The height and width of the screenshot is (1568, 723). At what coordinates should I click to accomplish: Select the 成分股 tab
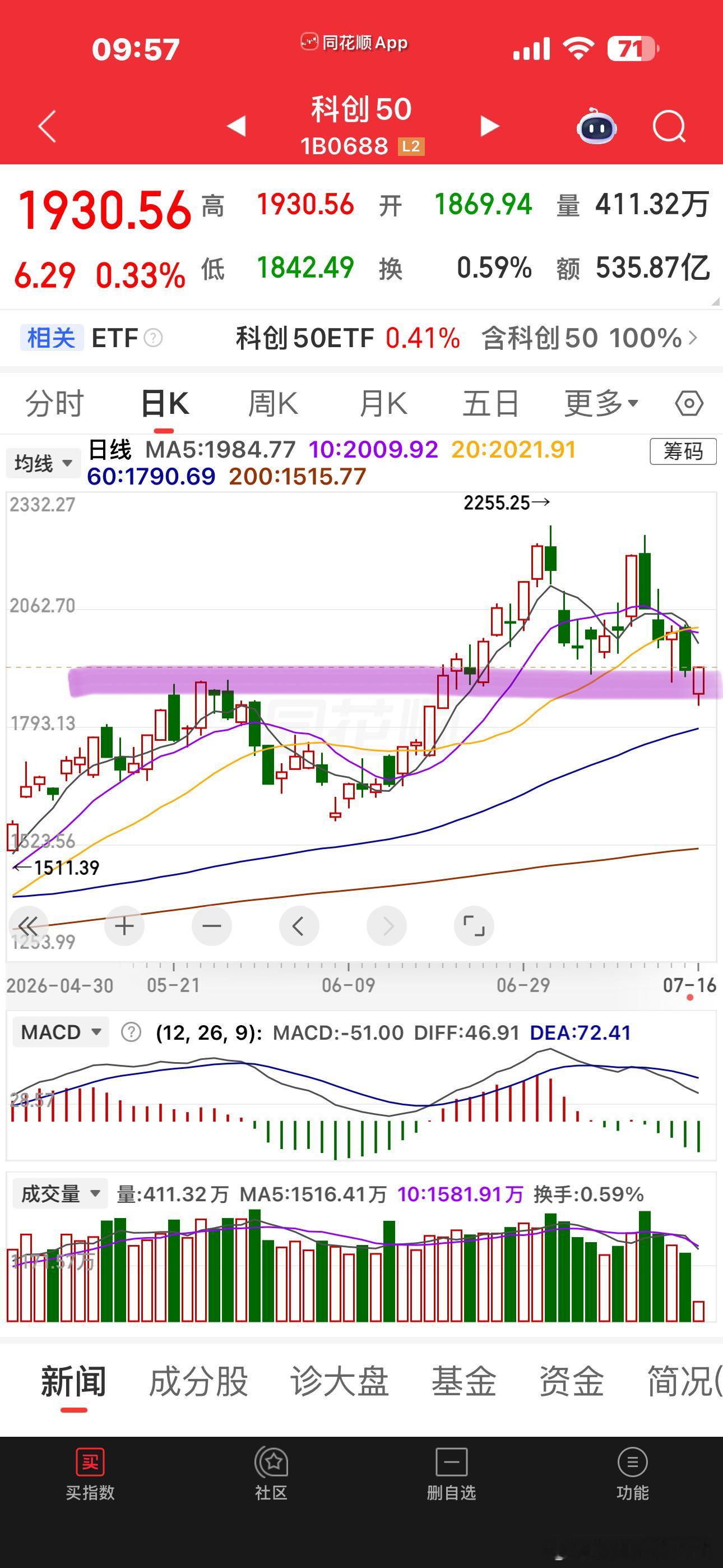click(x=198, y=1382)
